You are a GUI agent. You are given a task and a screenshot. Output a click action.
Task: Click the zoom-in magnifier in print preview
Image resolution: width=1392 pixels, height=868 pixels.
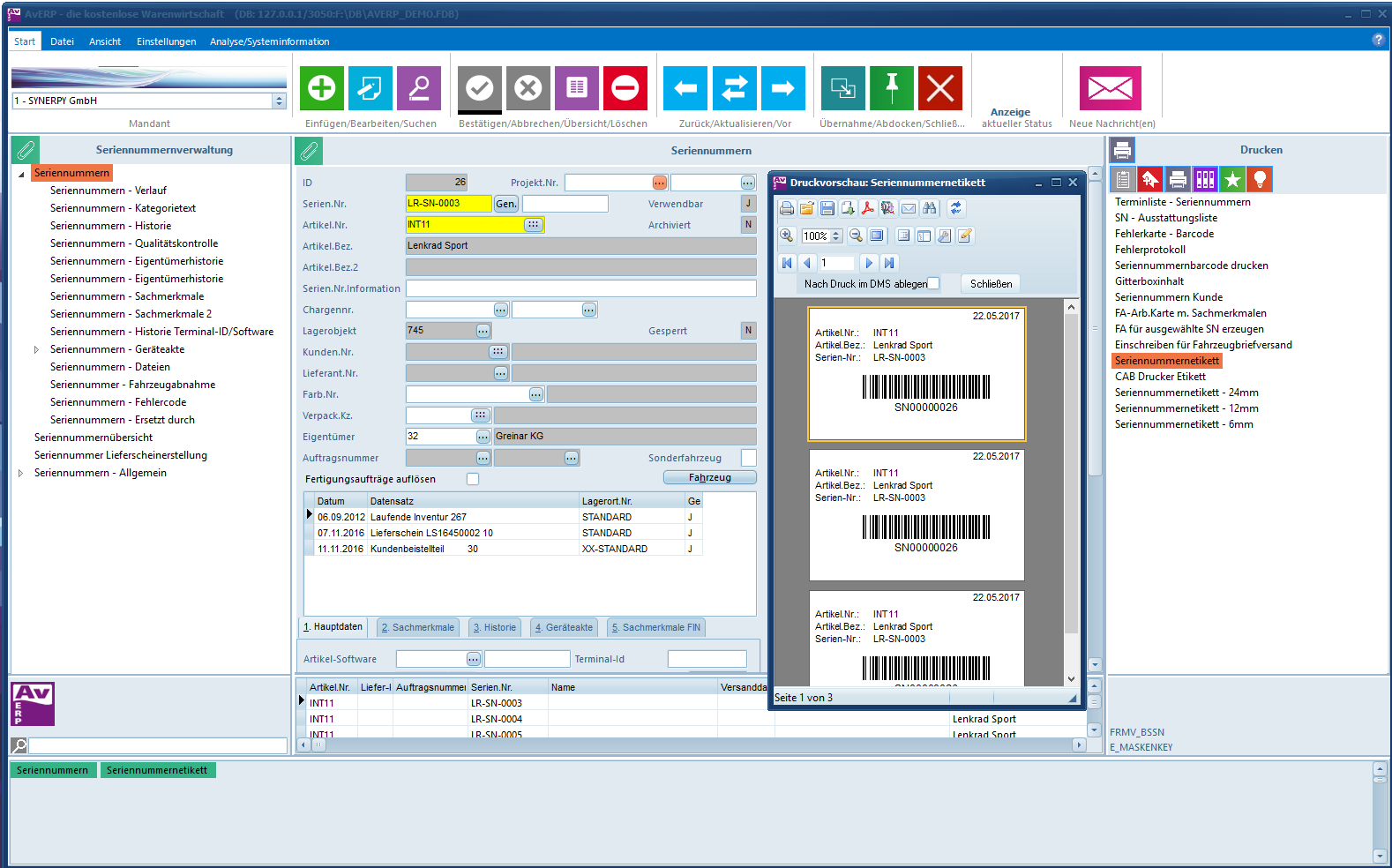click(787, 236)
